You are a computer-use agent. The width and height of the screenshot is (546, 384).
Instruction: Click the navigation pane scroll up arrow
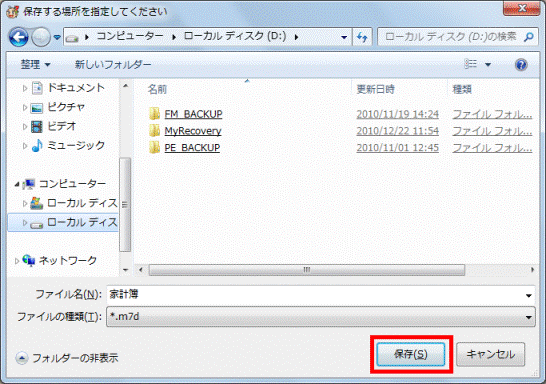tap(125, 86)
